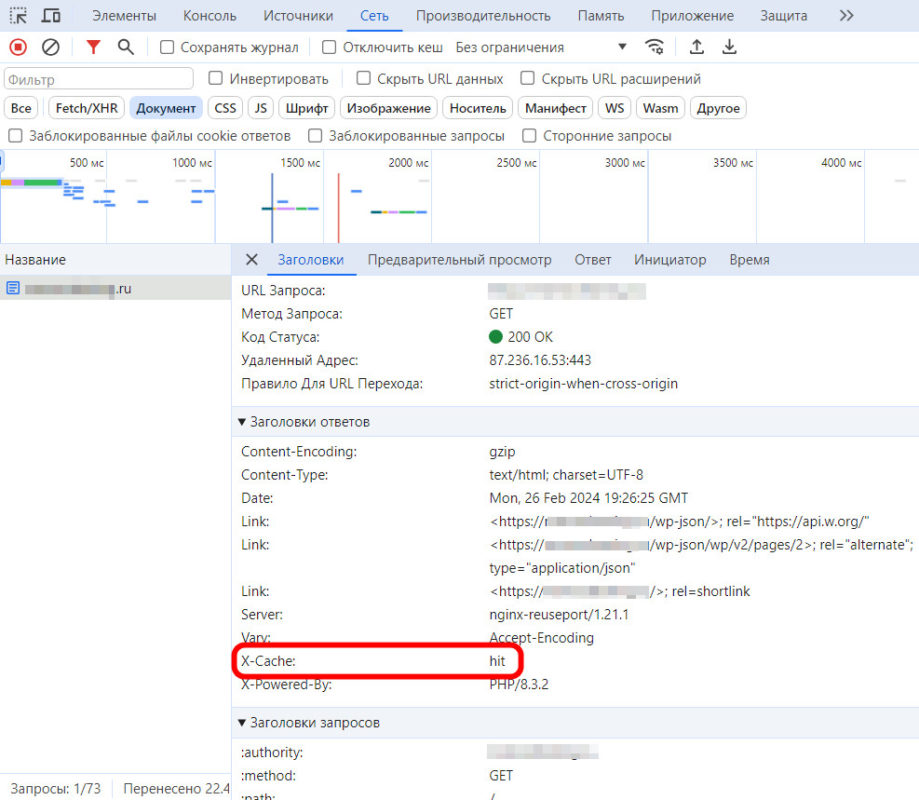This screenshot has width=919, height=800.
Task: Enable Сохранять журнал checkbox
Action: coord(167,47)
